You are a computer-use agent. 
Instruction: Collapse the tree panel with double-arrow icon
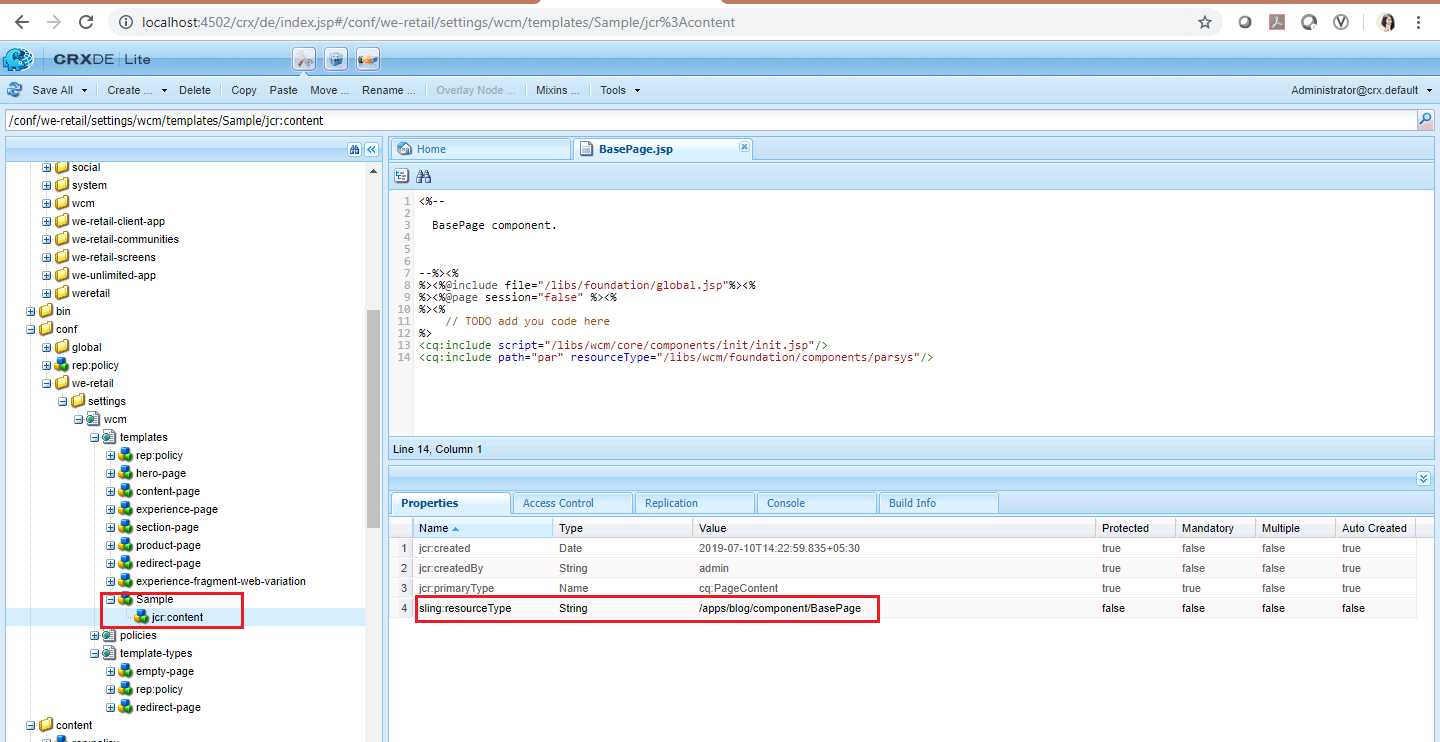pyautogui.click(x=371, y=149)
